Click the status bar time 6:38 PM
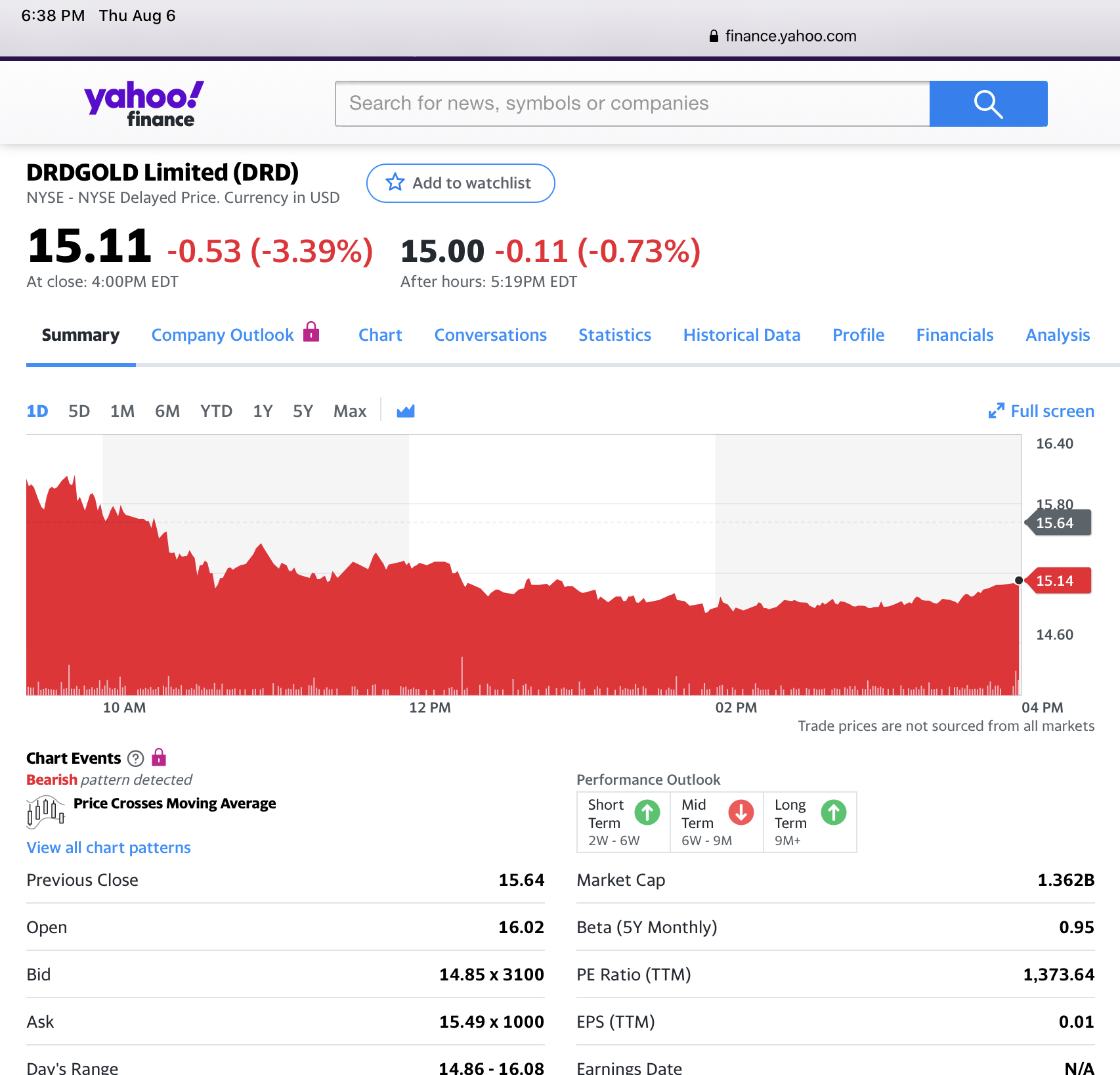Screen dimensions: 1120x1075 [x=53, y=16]
